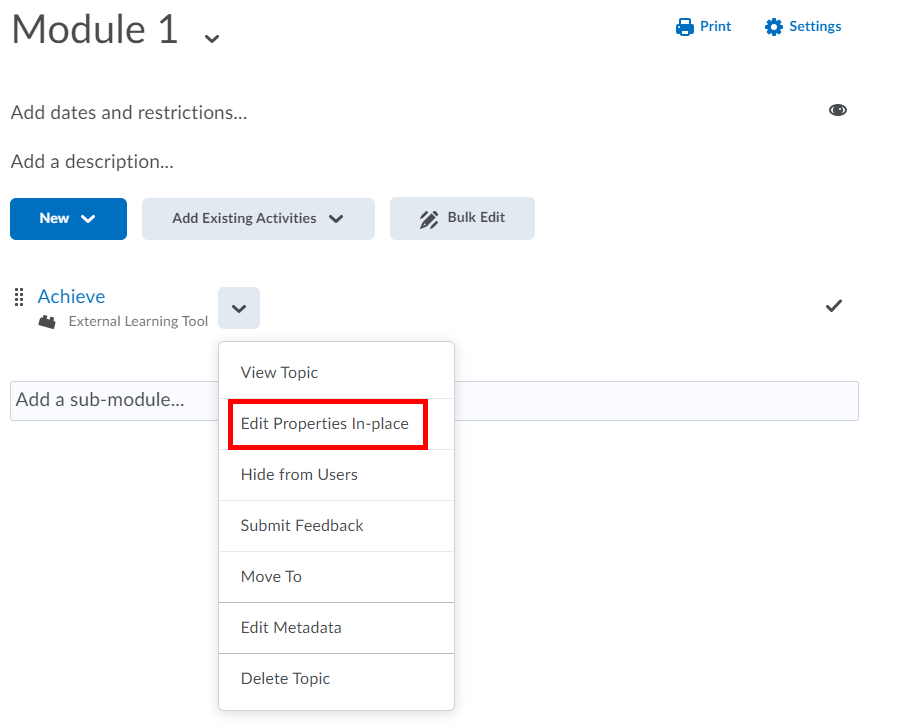Select Delete Topic from the context menu
Screen dimensions: 901x724
pyautogui.click(x=284, y=678)
